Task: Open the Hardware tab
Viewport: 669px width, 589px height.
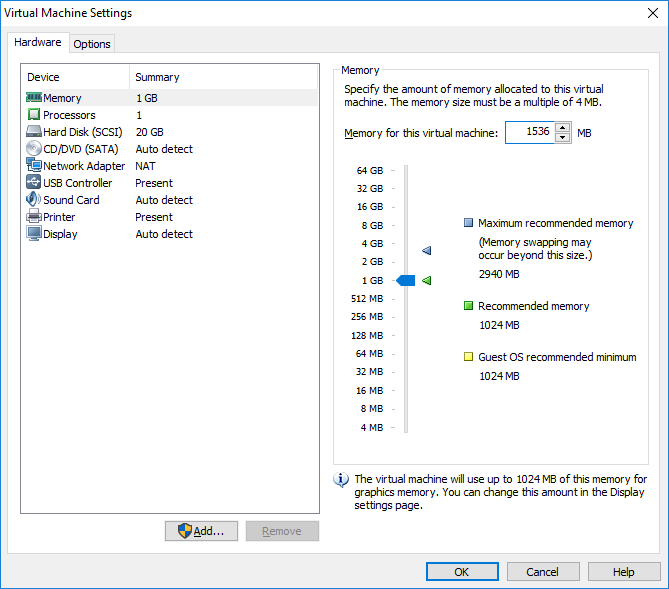Action: 38,42
